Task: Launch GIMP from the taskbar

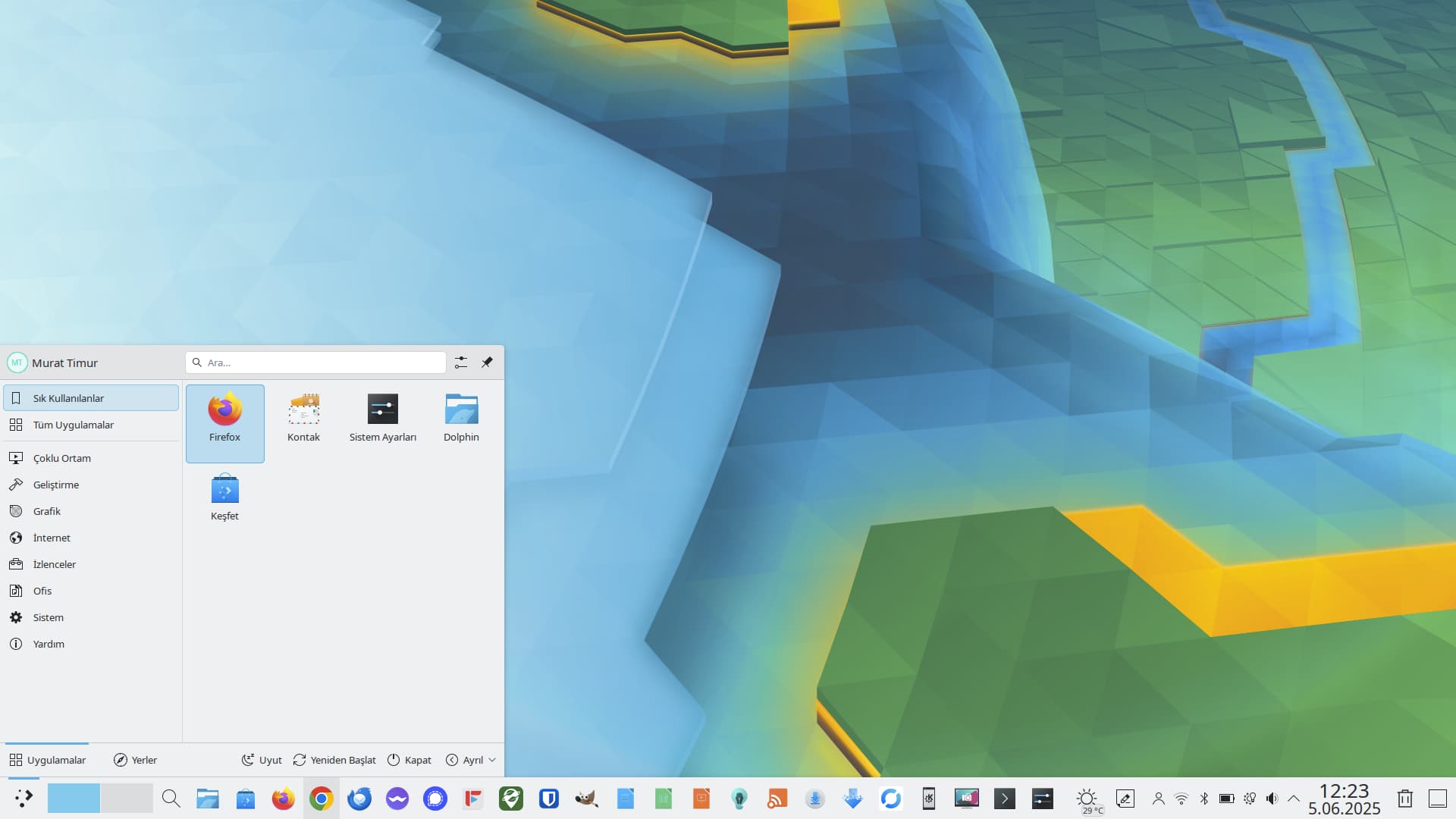Action: coord(587,799)
